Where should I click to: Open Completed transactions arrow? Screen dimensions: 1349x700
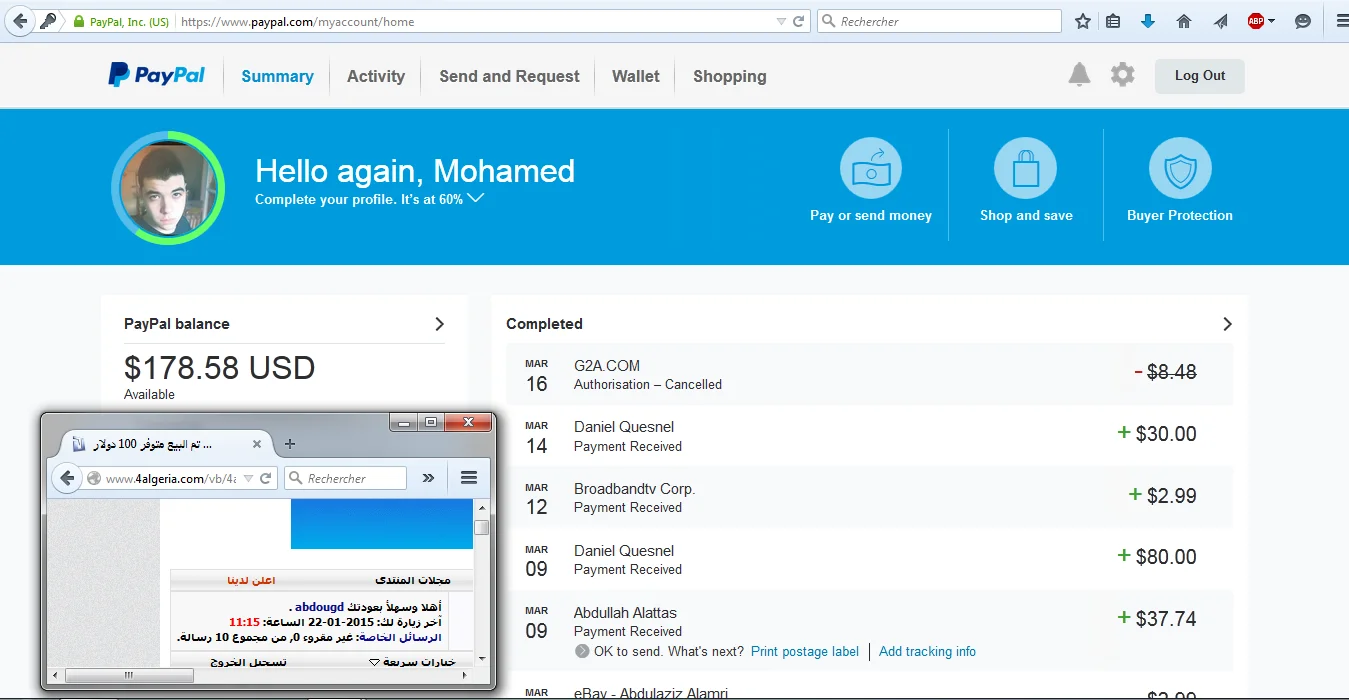click(x=1227, y=324)
